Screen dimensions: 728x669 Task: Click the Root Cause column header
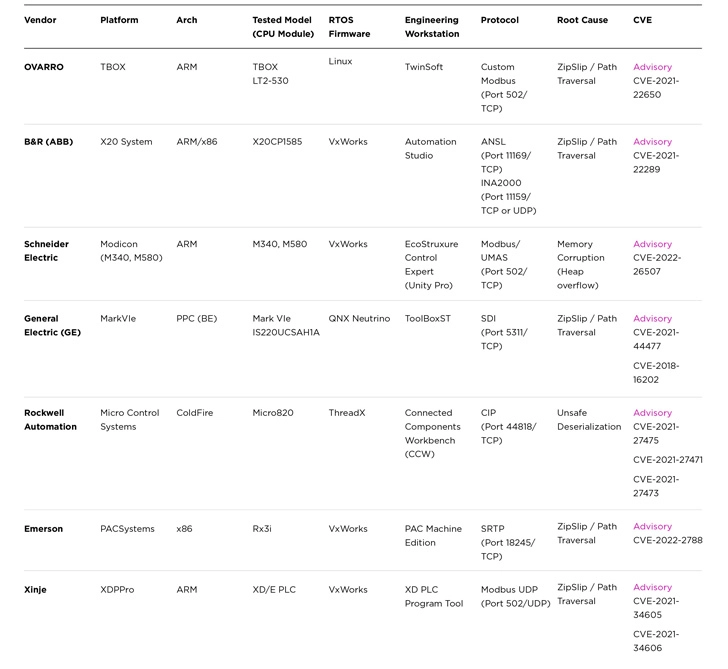(x=582, y=20)
